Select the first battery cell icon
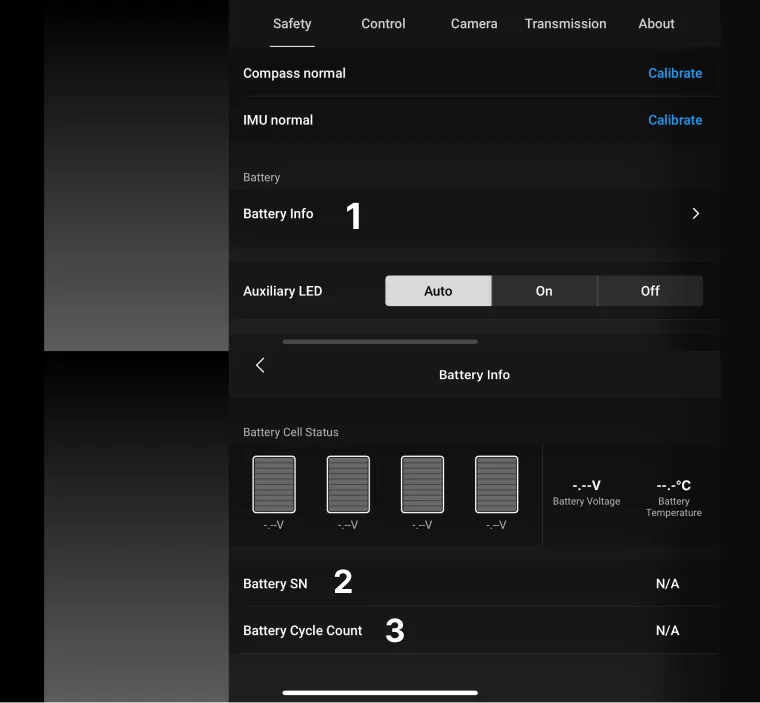Viewport: 760px width, 703px height. [274, 484]
